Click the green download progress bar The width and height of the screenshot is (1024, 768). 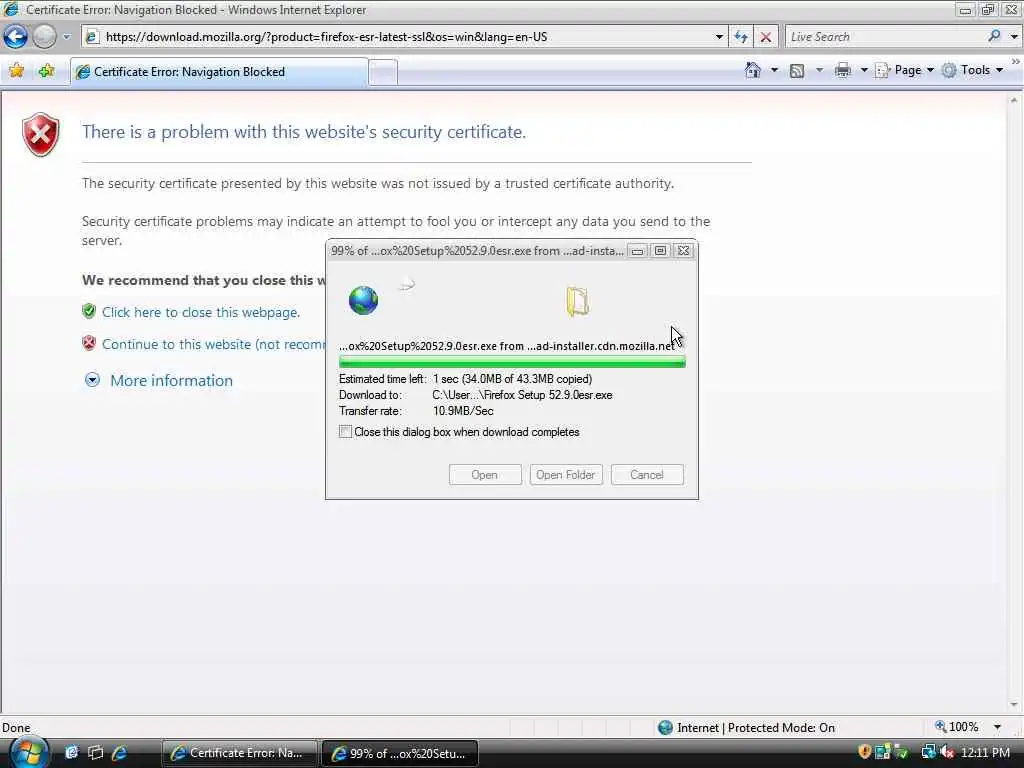tap(512, 362)
